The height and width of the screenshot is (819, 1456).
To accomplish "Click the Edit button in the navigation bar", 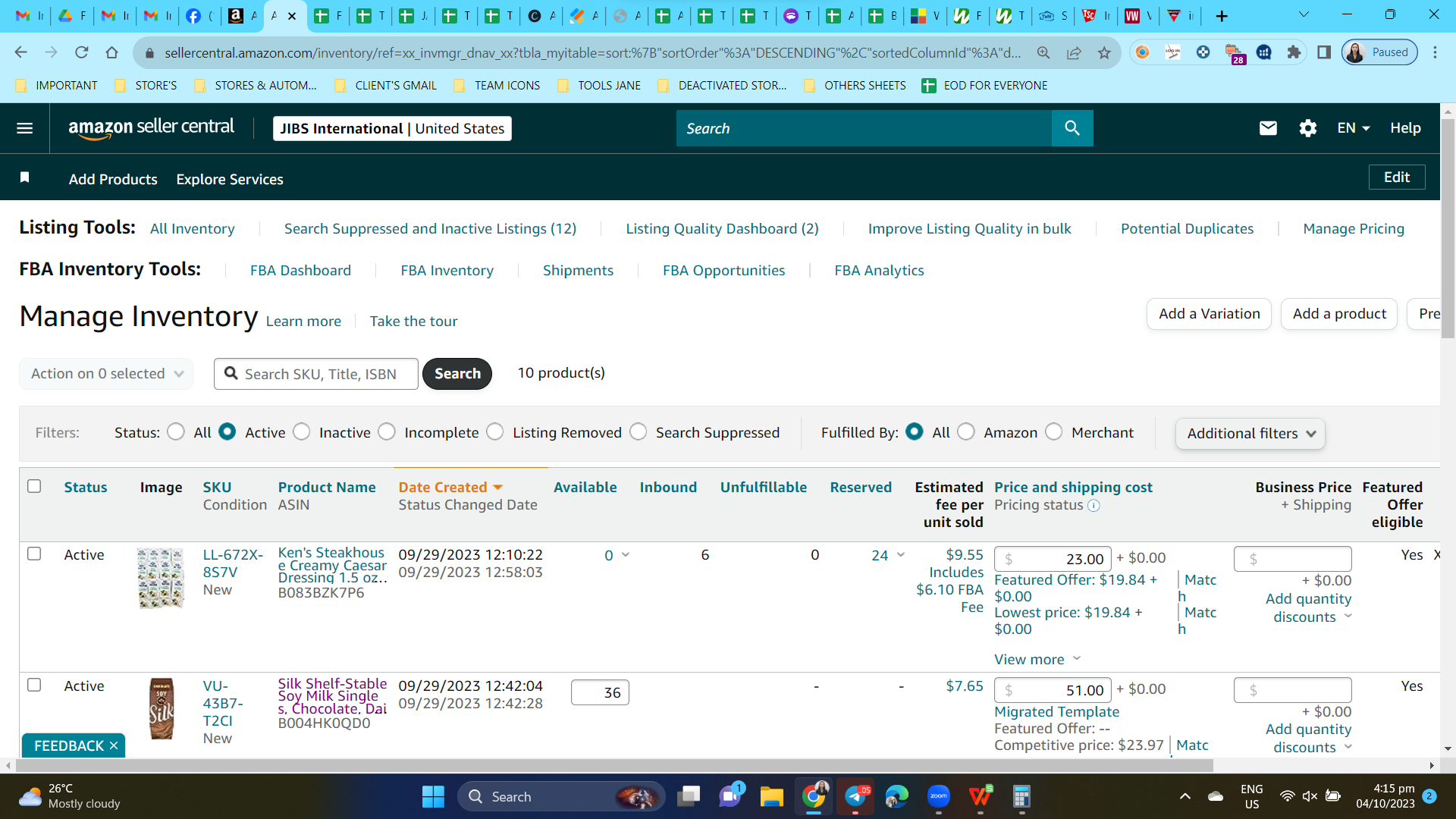I will (x=1397, y=177).
